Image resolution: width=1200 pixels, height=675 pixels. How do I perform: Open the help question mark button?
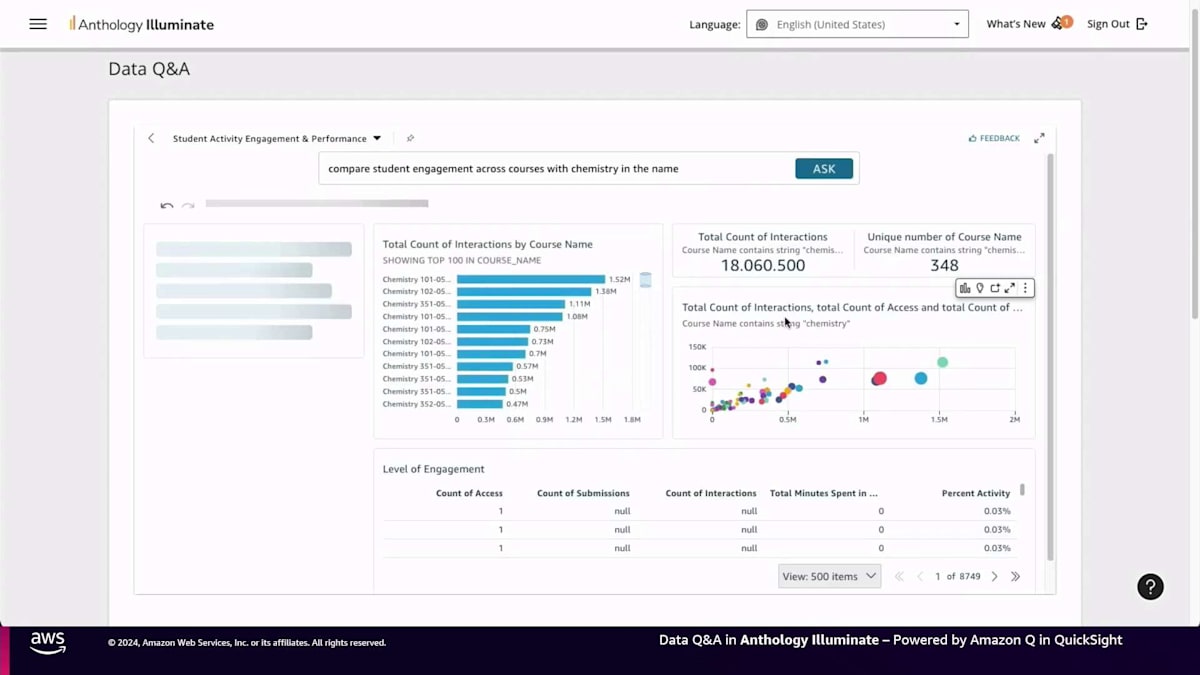[x=1150, y=587]
